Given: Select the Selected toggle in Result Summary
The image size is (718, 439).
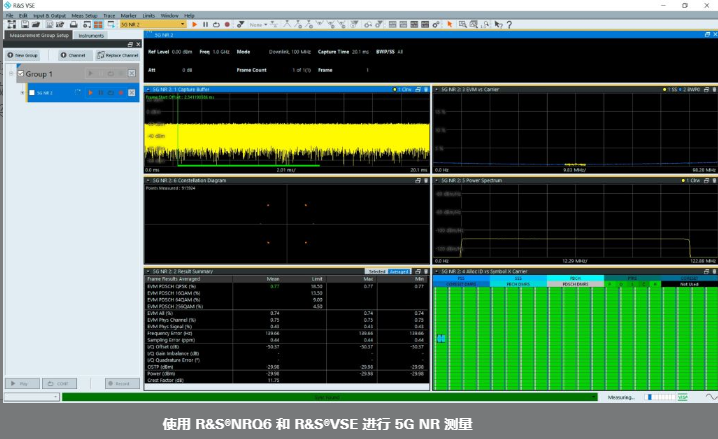Looking at the screenshot, I should coord(377,271).
